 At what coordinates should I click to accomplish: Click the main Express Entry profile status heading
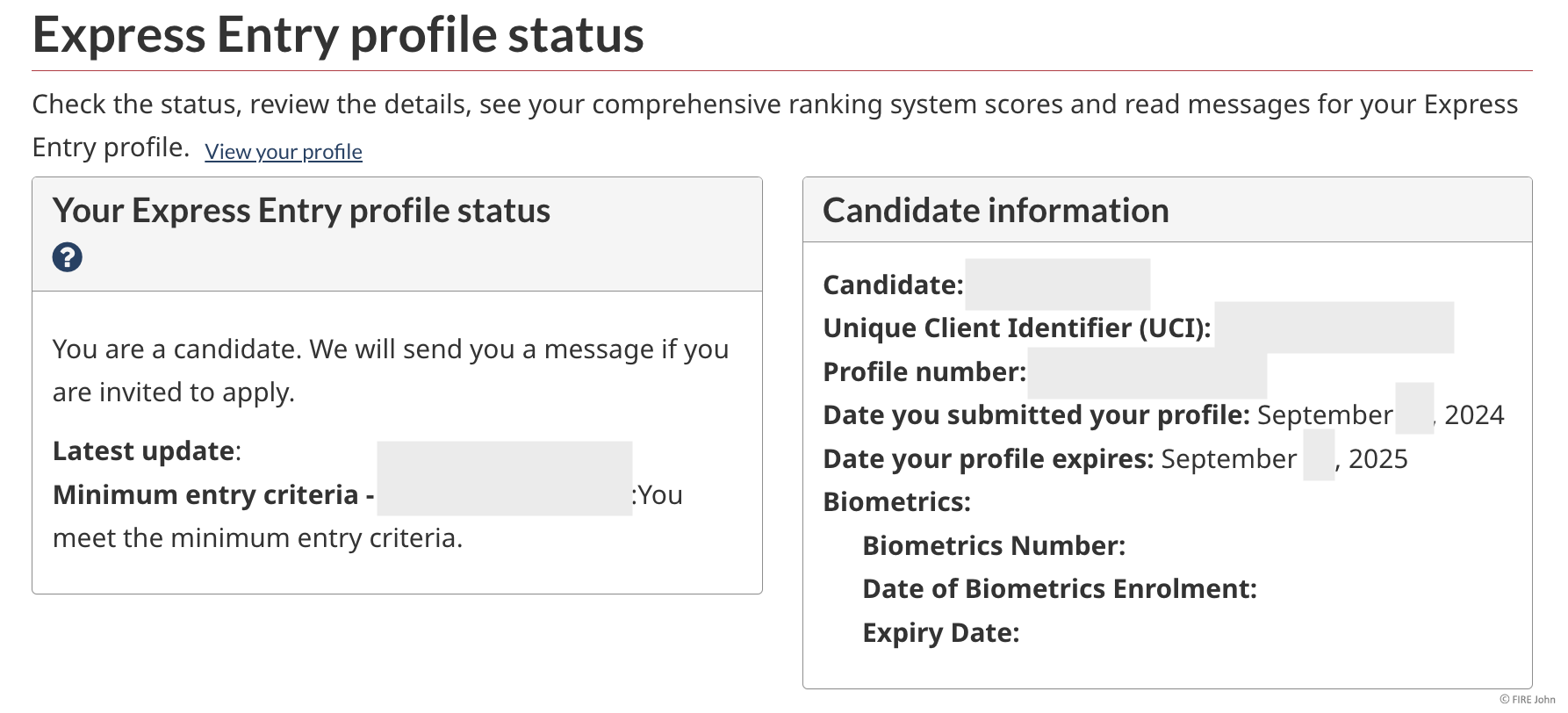pos(338,36)
